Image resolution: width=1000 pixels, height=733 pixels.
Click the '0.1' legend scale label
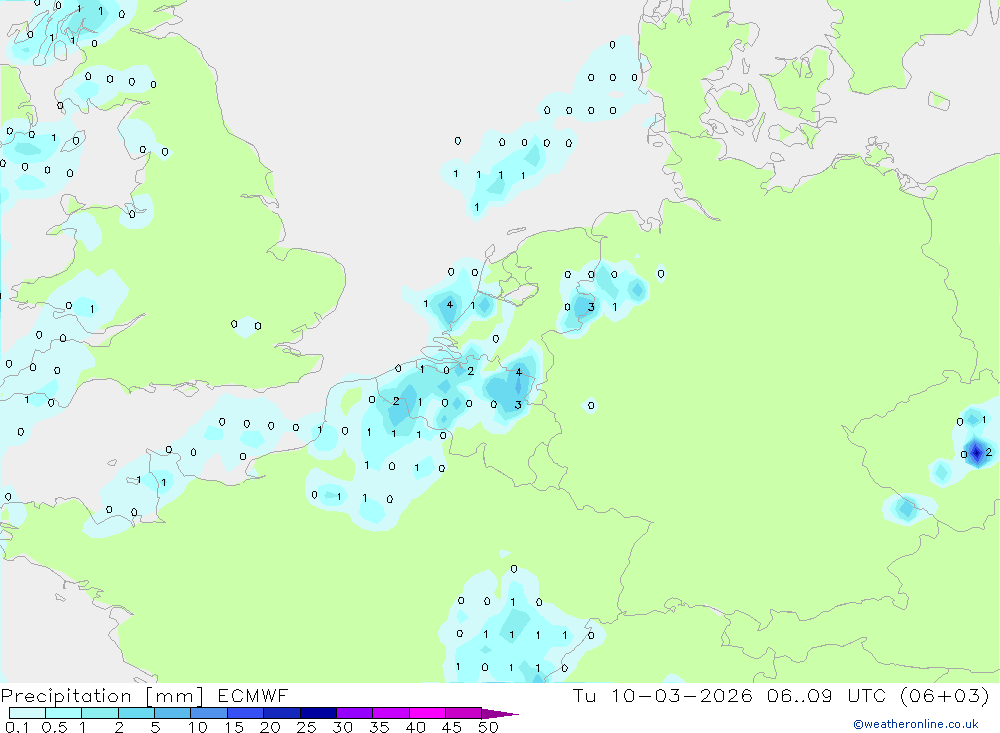point(17,727)
